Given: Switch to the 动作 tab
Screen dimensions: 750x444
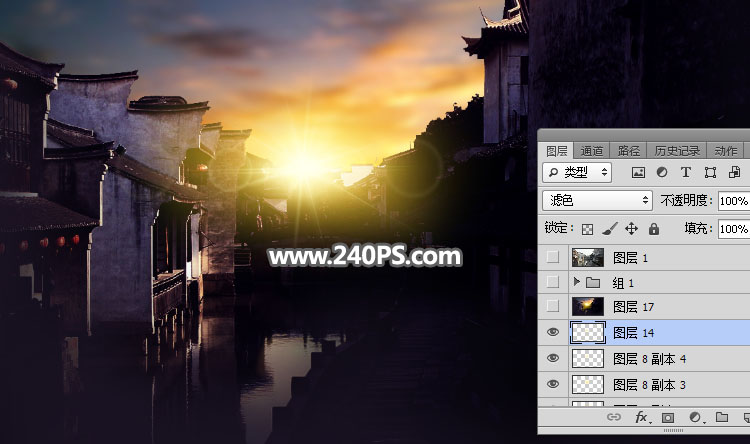Looking at the screenshot, I should tap(726, 151).
